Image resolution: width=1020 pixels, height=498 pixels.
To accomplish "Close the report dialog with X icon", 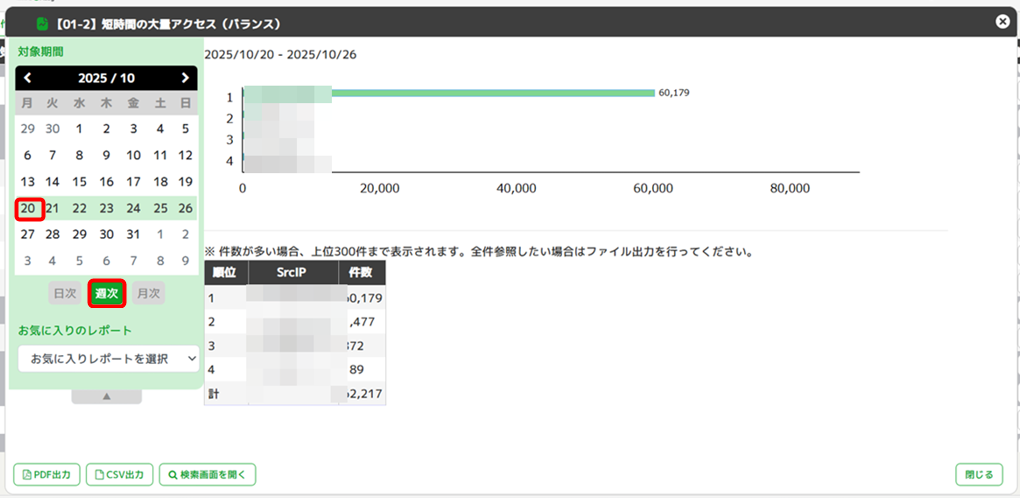I will point(1002,22).
